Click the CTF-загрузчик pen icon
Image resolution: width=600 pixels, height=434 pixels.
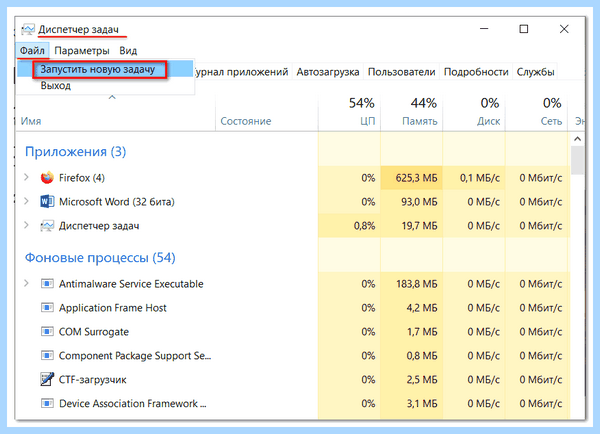47,379
